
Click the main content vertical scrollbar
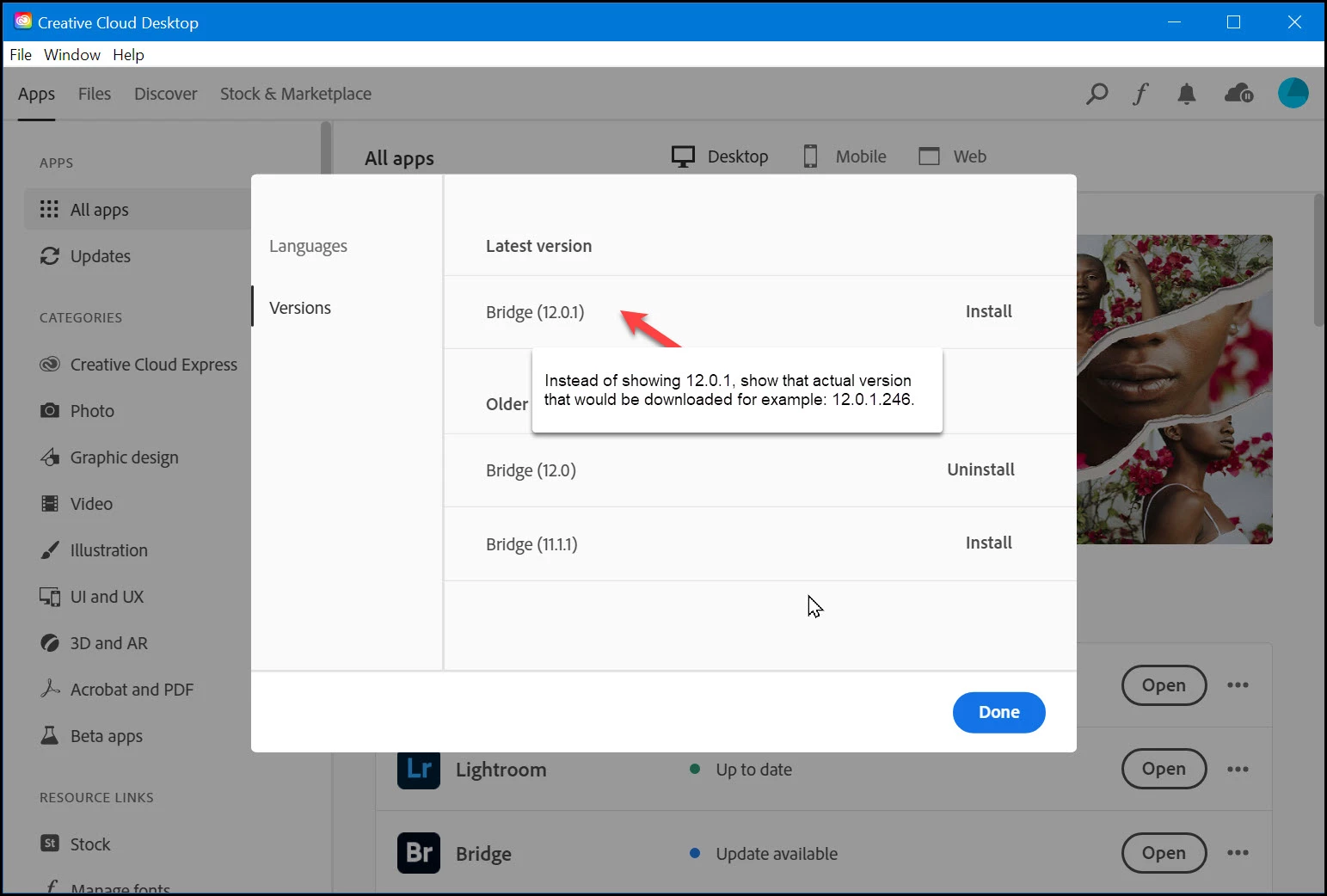coord(1318,260)
